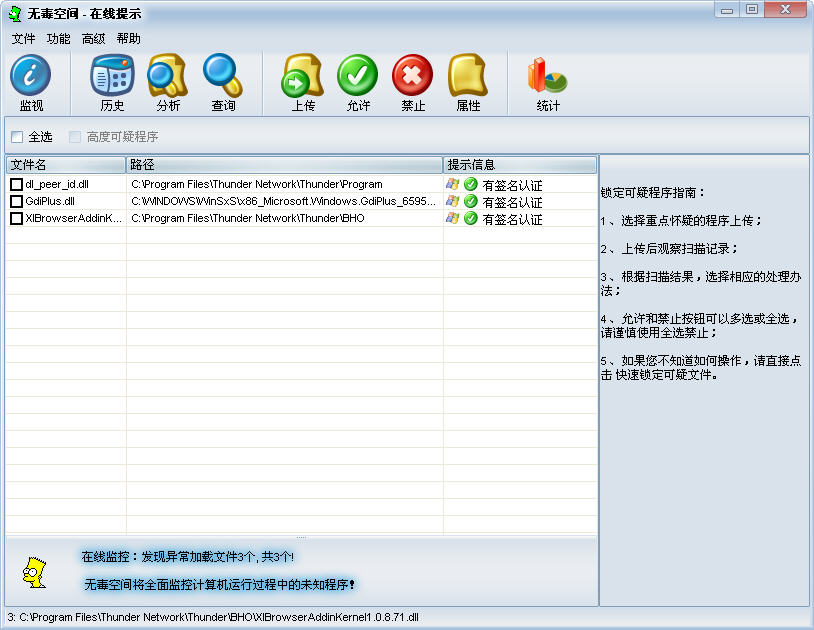Click green check icon in GdiPlus.dll row
814x630 pixels.
(x=471, y=201)
